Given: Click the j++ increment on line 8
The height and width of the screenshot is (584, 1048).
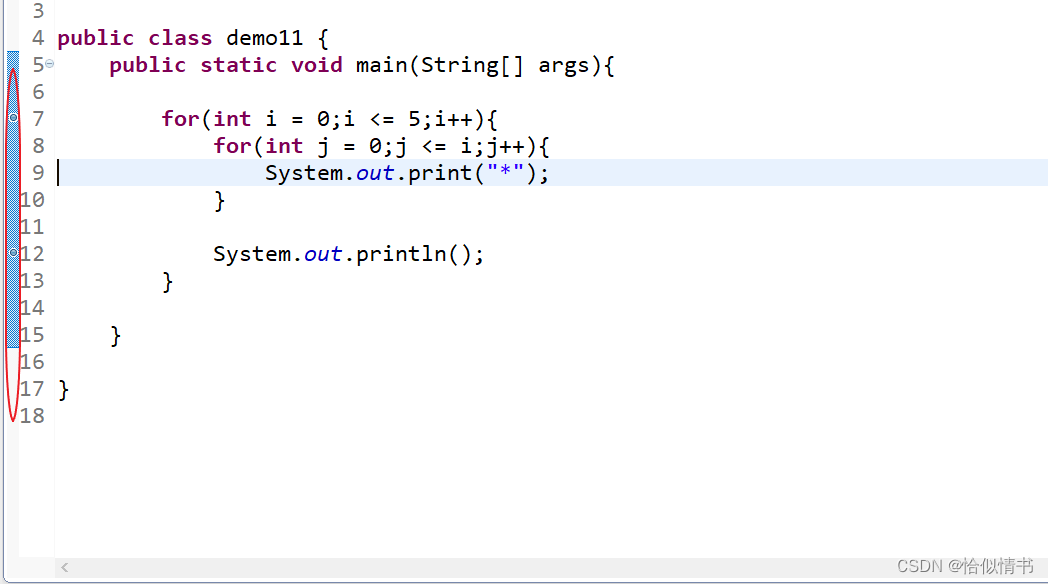Looking at the screenshot, I should click(x=505, y=146).
